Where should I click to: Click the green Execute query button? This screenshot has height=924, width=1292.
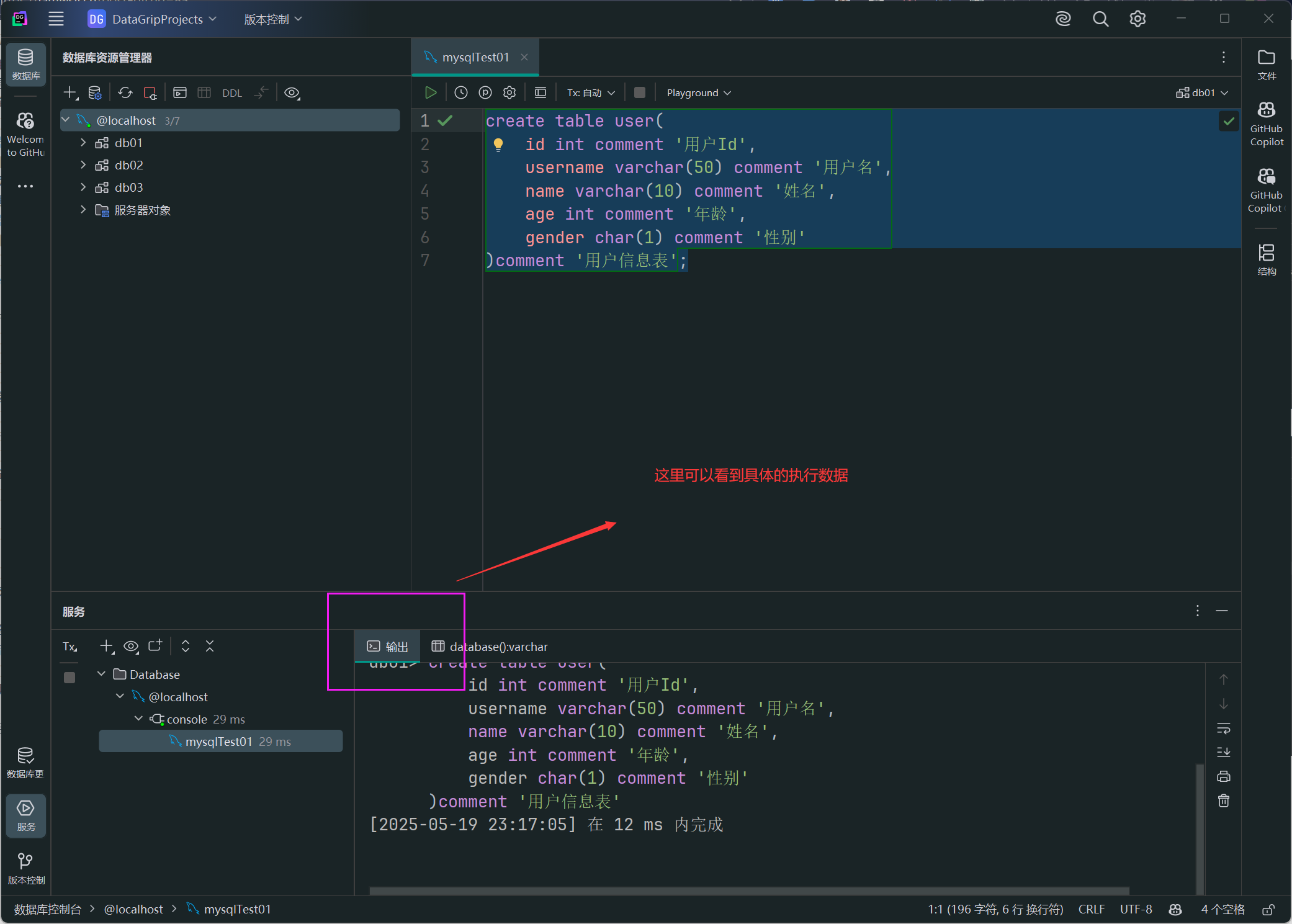pyautogui.click(x=430, y=92)
